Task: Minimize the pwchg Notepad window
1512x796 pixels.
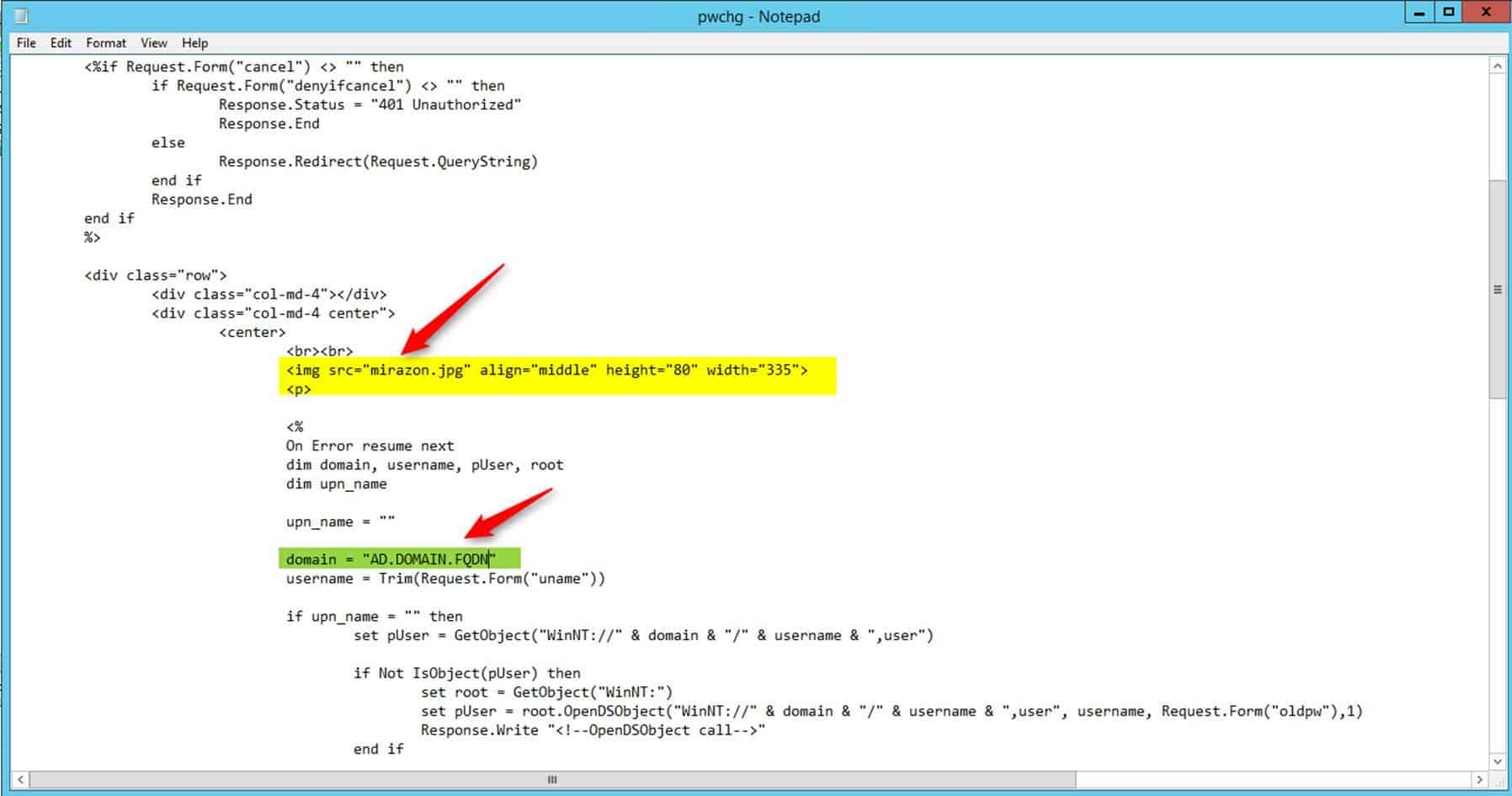Action: coord(1419,12)
